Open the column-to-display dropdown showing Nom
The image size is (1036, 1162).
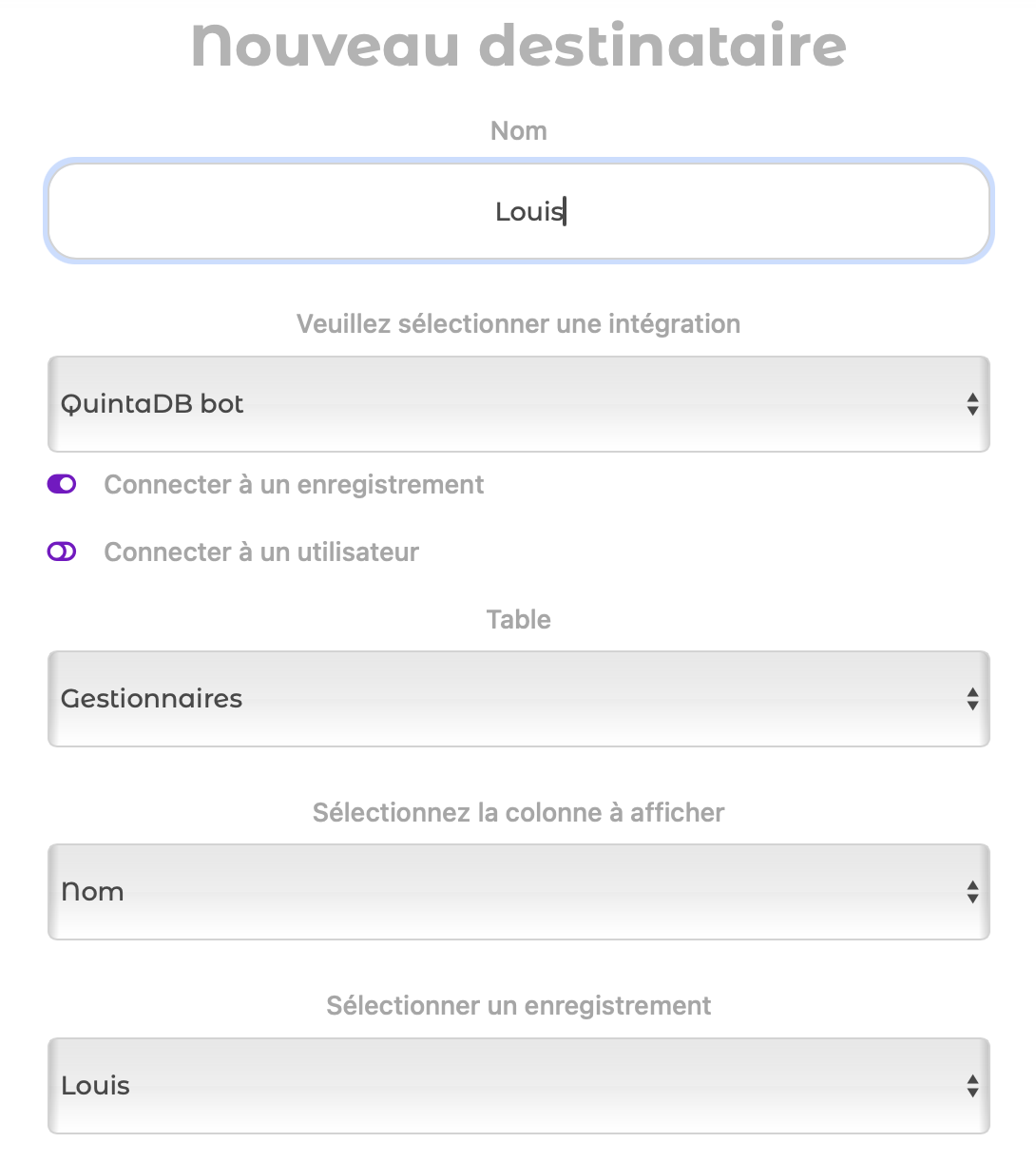pos(519,892)
